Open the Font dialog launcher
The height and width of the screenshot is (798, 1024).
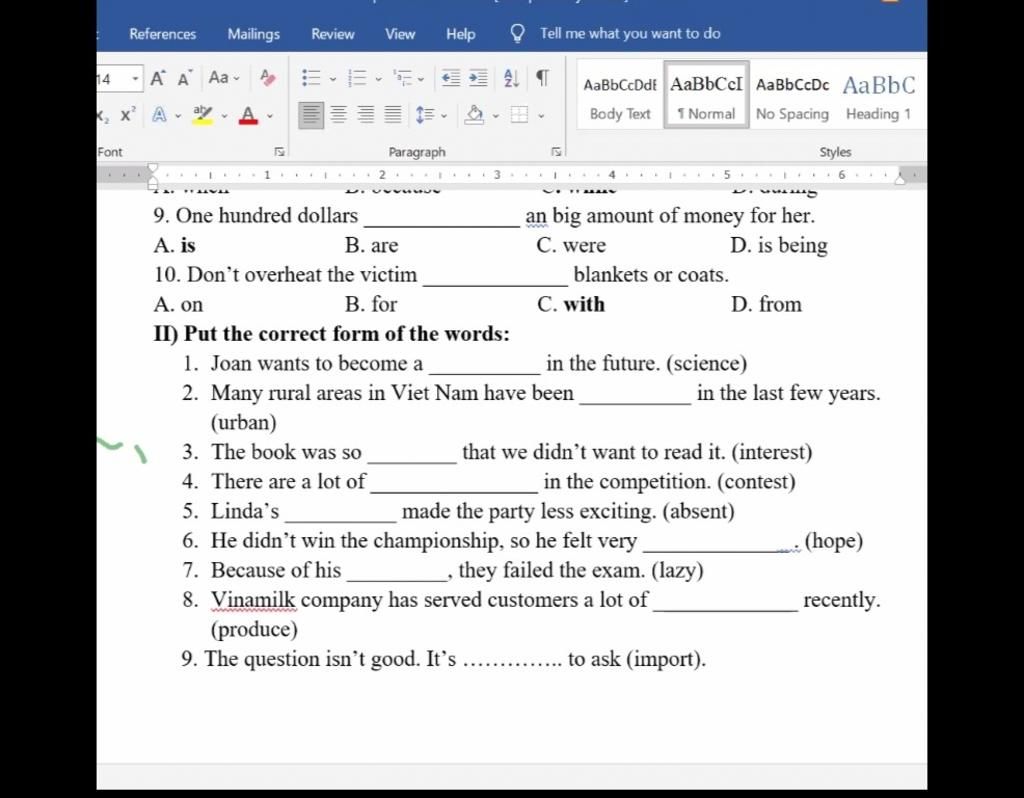pyautogui.click(x=280, y=152)
